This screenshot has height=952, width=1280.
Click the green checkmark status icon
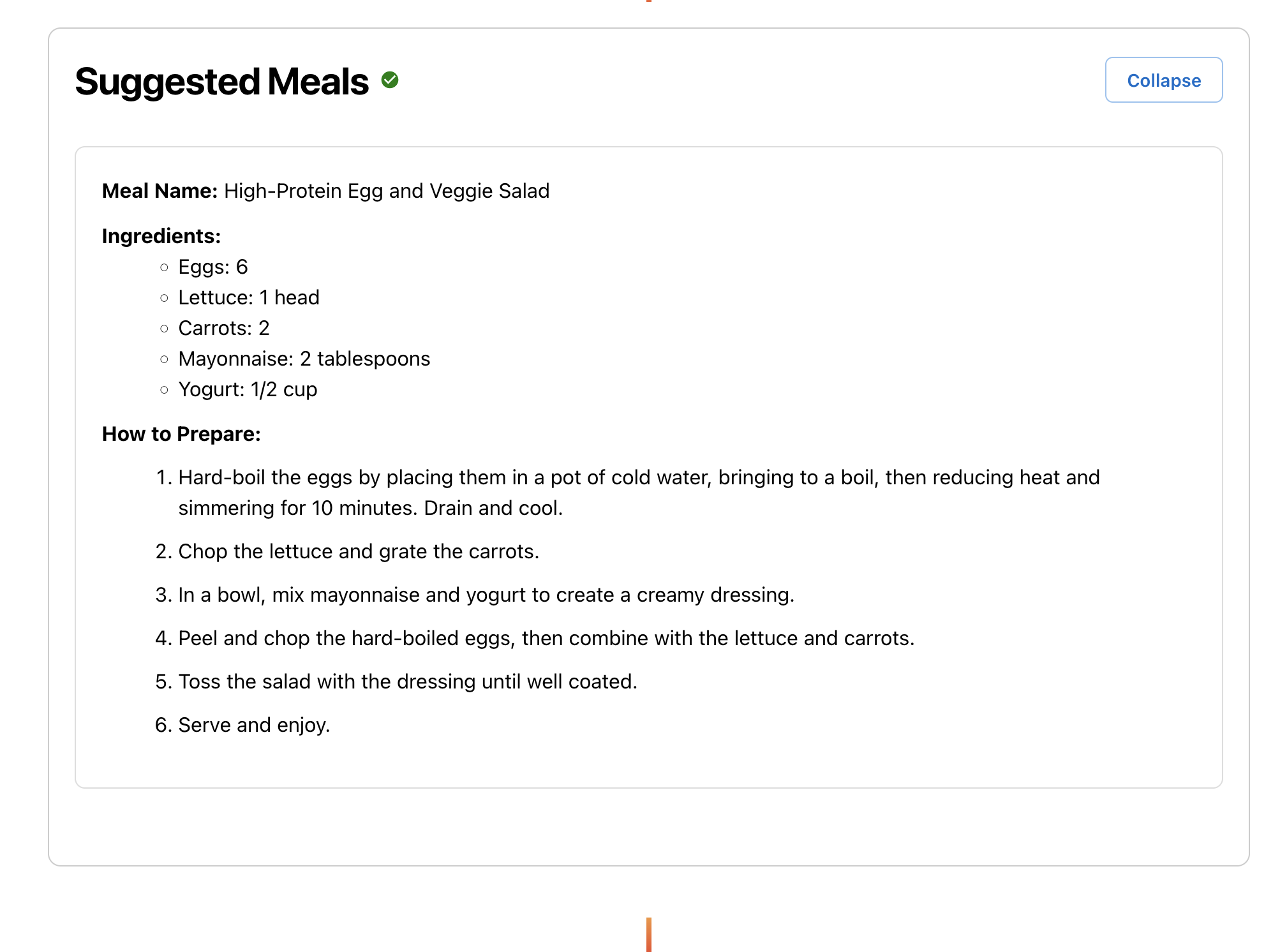point(390,80)
